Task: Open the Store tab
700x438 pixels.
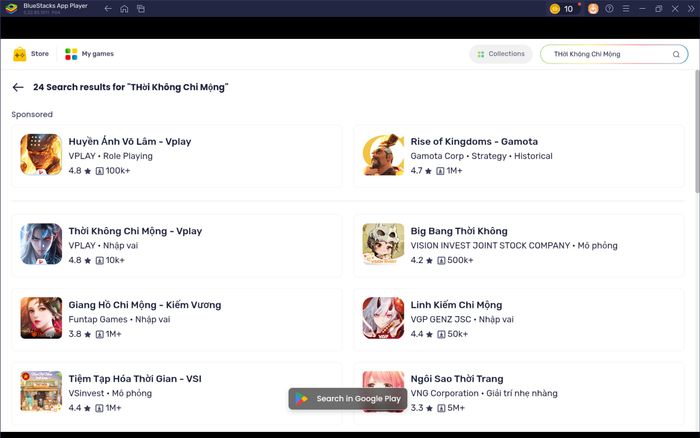Action: point(31,54)
